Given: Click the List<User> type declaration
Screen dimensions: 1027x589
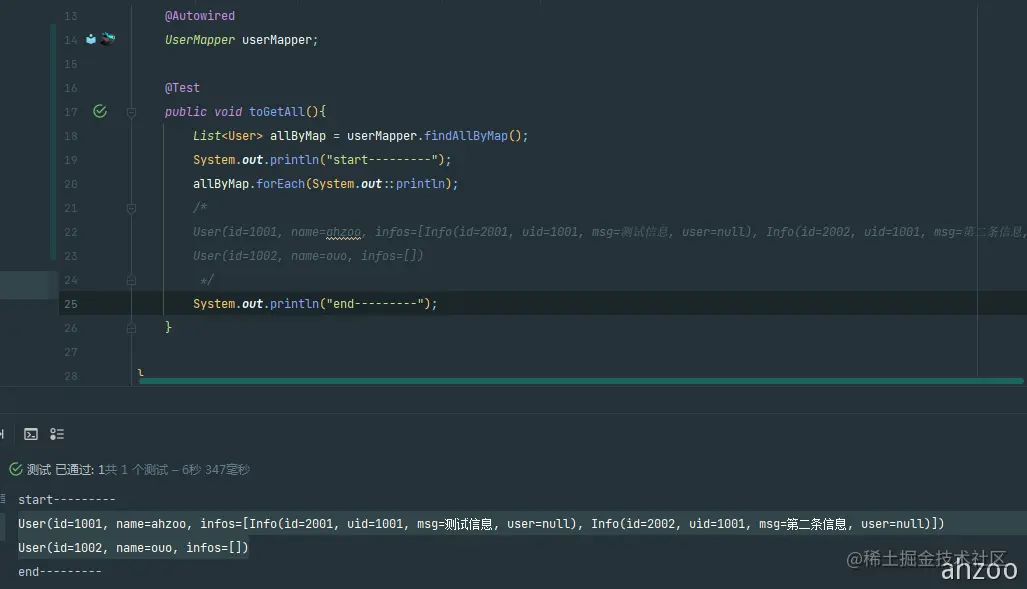Looking at the screenshot, I should click(x=228, y=136).
